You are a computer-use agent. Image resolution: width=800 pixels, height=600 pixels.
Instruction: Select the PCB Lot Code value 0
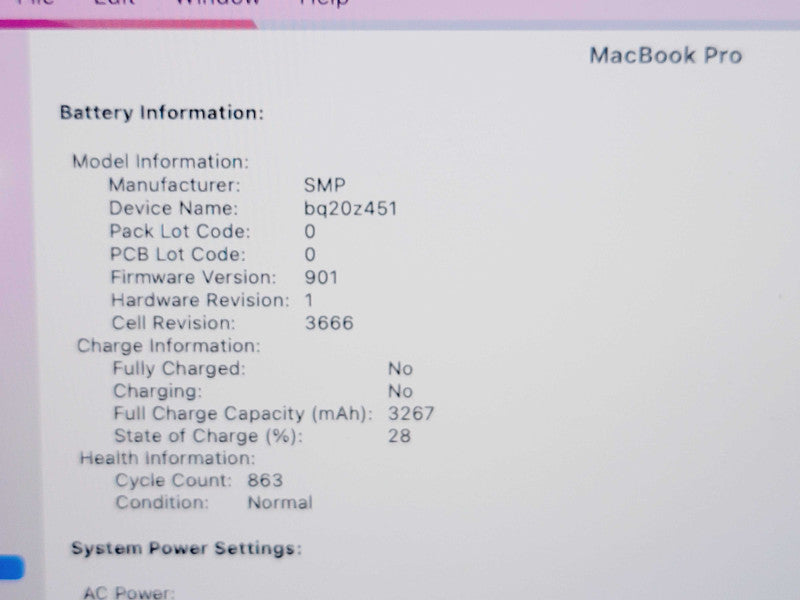pos(310,255)
